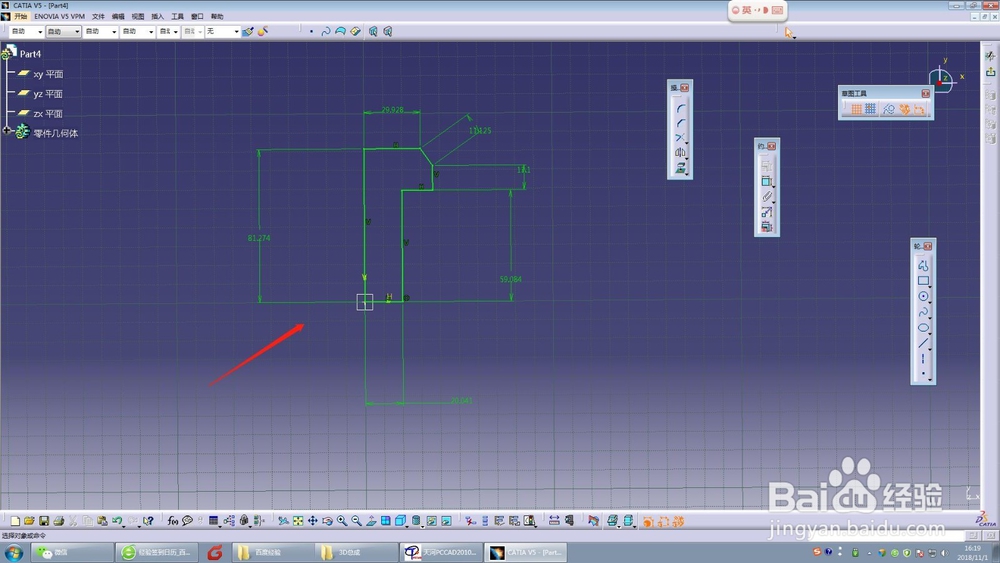This screenshot has height=563, width=1000.
Task: Toggle Construction/Standard Element mode
Action: (x=888, y=110)
